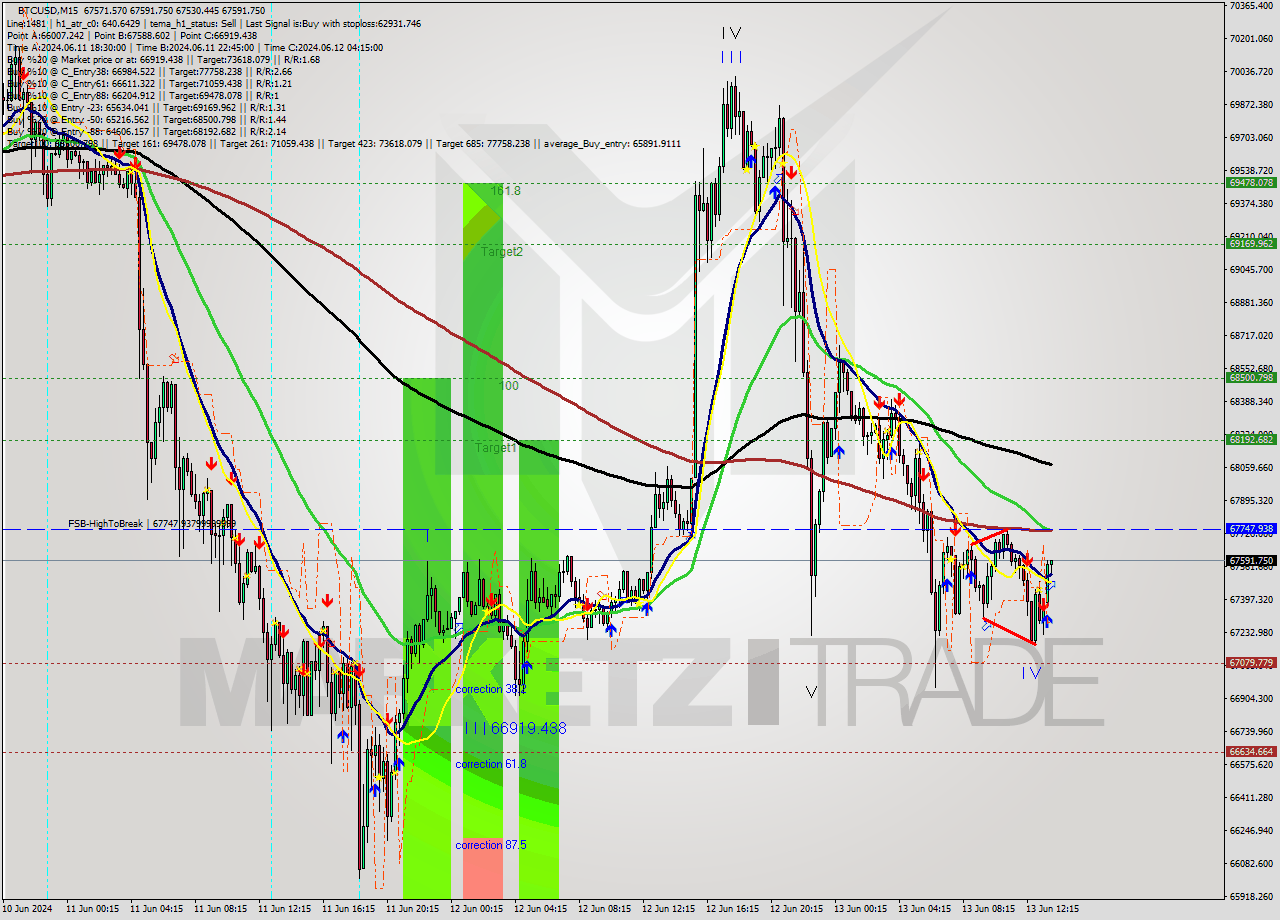Click the 11 Jun 12:15 time label

click(x=284, y=910)
